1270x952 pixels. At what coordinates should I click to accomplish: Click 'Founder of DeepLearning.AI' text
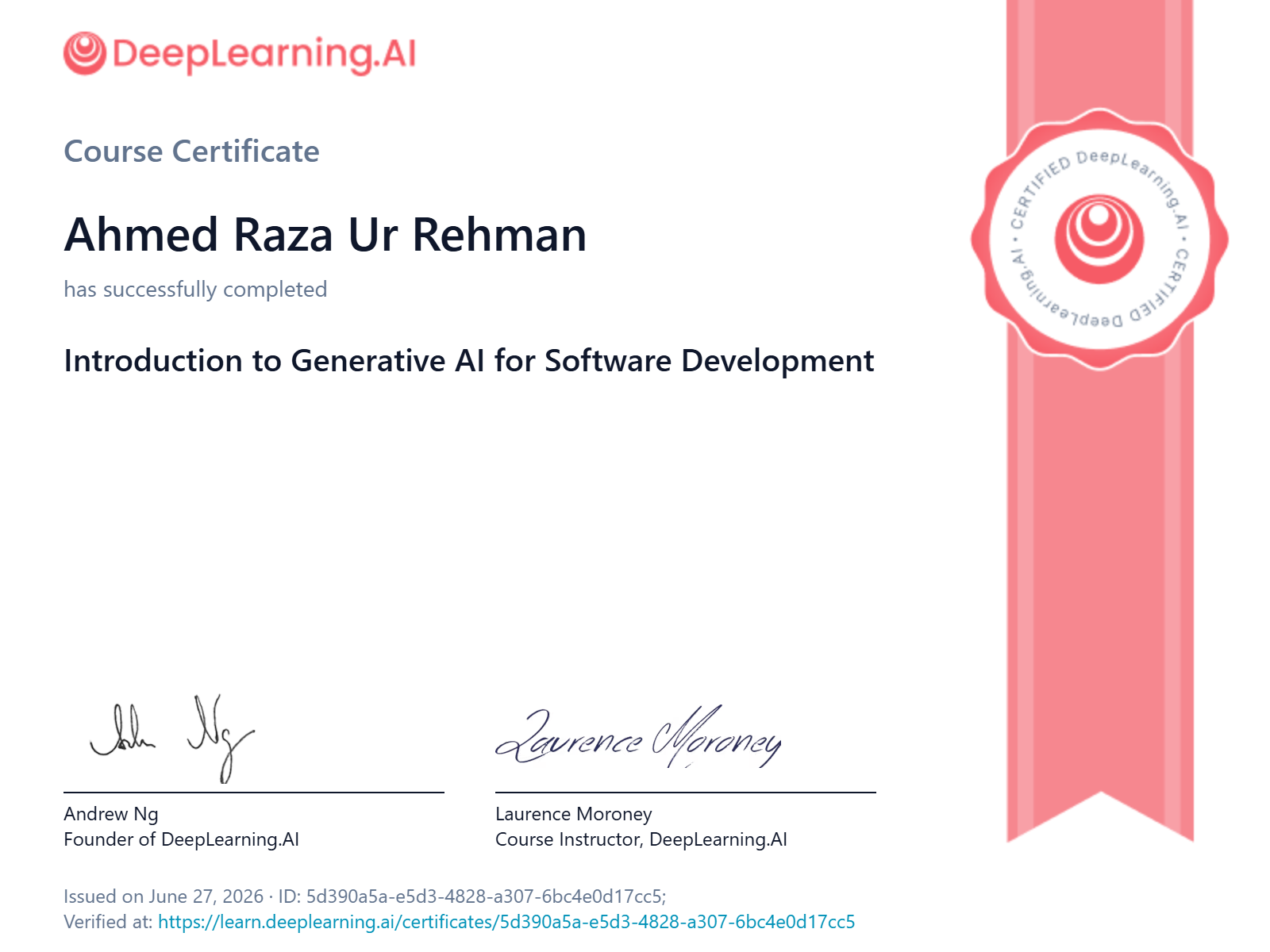[x=182, y=839]
